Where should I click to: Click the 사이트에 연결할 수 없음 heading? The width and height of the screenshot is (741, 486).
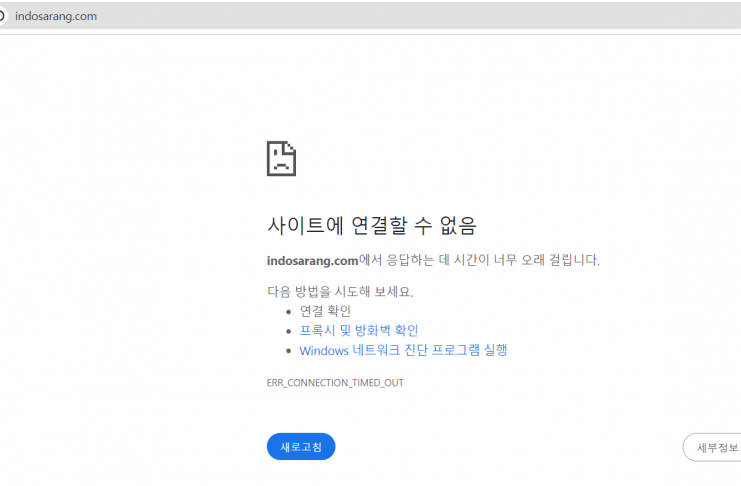[x=372, y=224]
